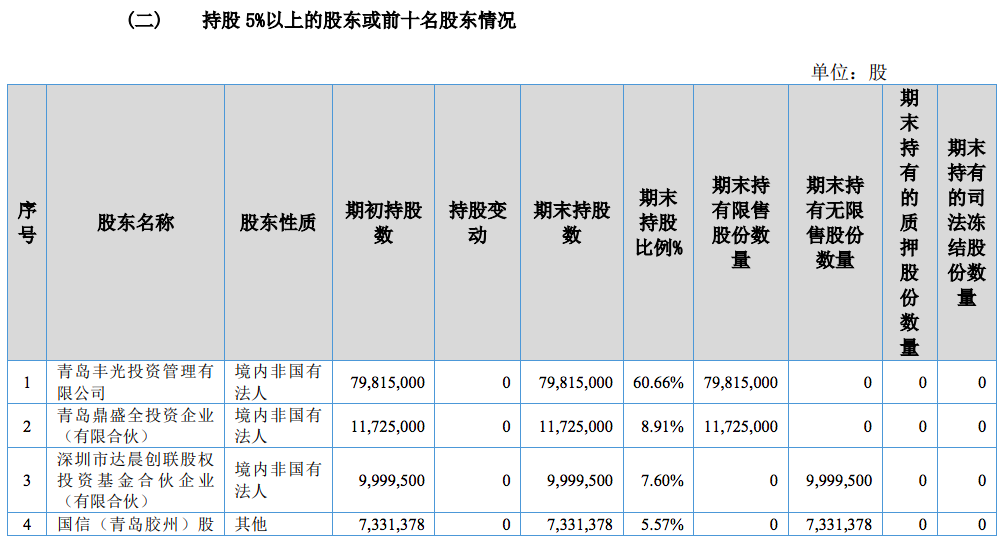Select the 序号 column header
This screenshot has width=1005, height=538.
click(x=27, y=222)
